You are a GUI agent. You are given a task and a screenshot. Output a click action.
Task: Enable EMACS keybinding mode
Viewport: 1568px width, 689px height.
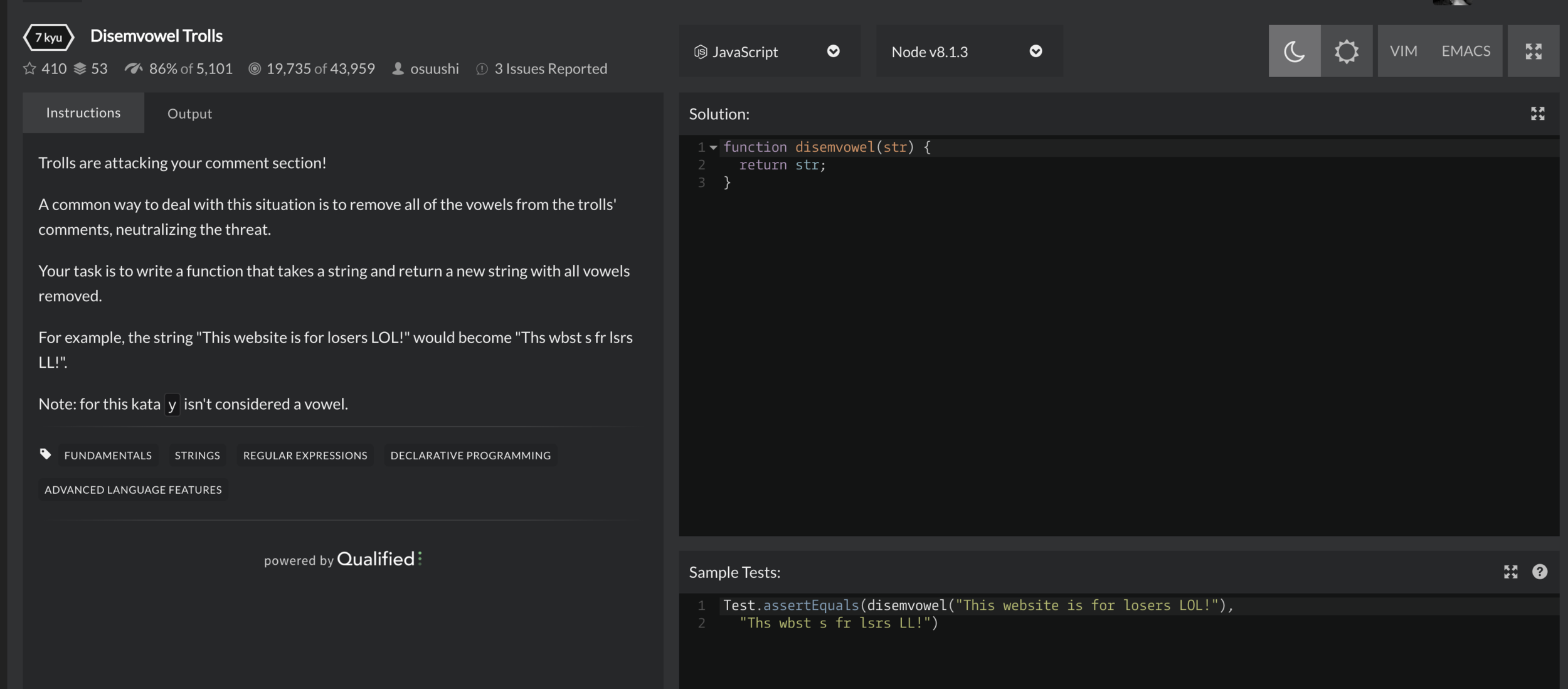pos(1465,51)
